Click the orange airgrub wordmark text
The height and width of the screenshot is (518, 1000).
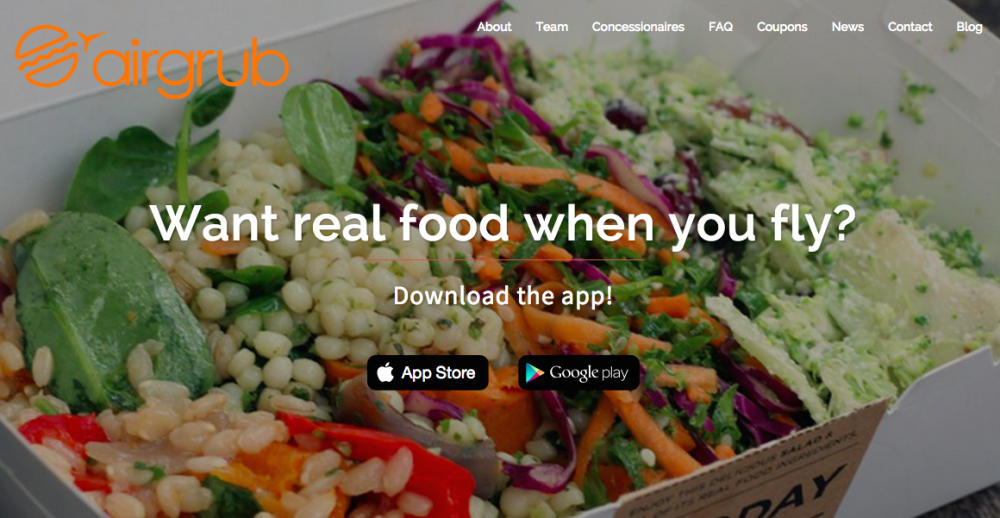tap(191, 69)
